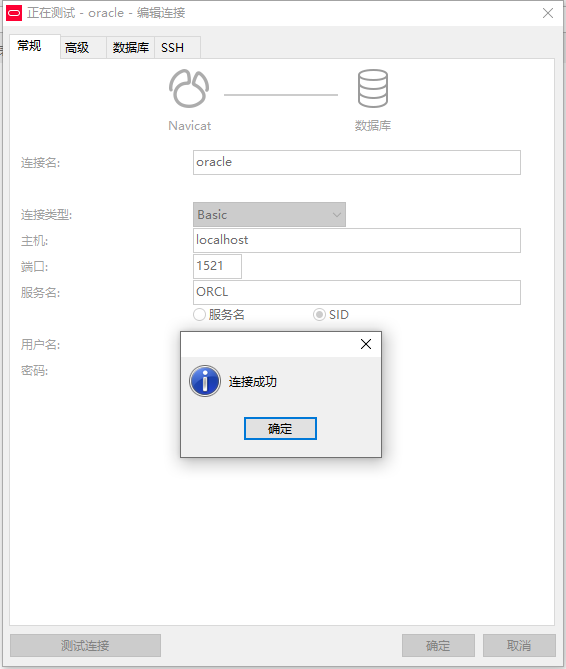Select the 服务名 radio button

[x=199, y=315]
